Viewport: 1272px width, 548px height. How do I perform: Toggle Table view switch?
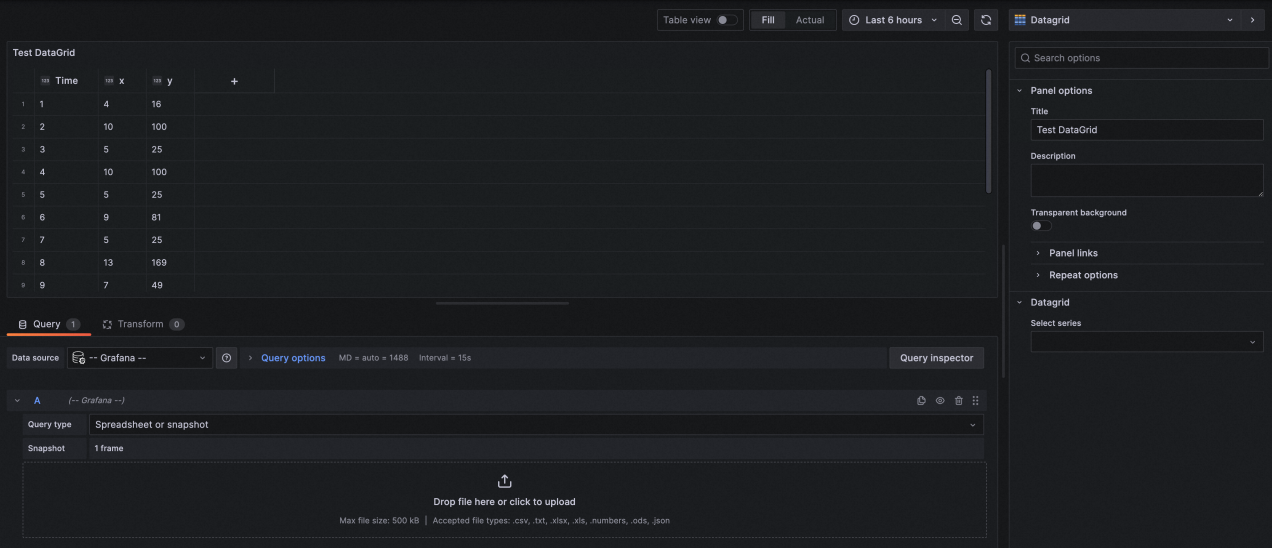point(727,20)
